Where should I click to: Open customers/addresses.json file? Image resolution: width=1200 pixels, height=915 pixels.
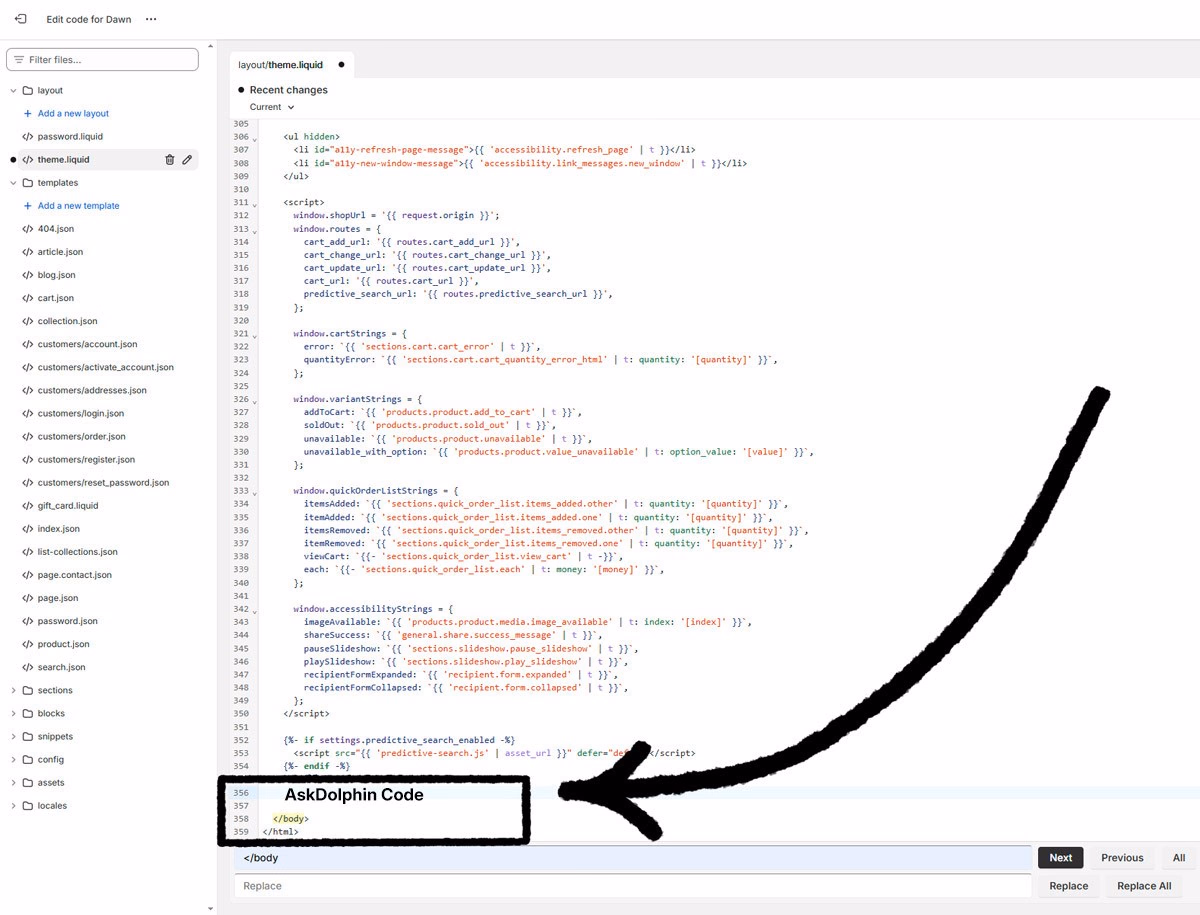pyautogui.click(x=92, y=389)
